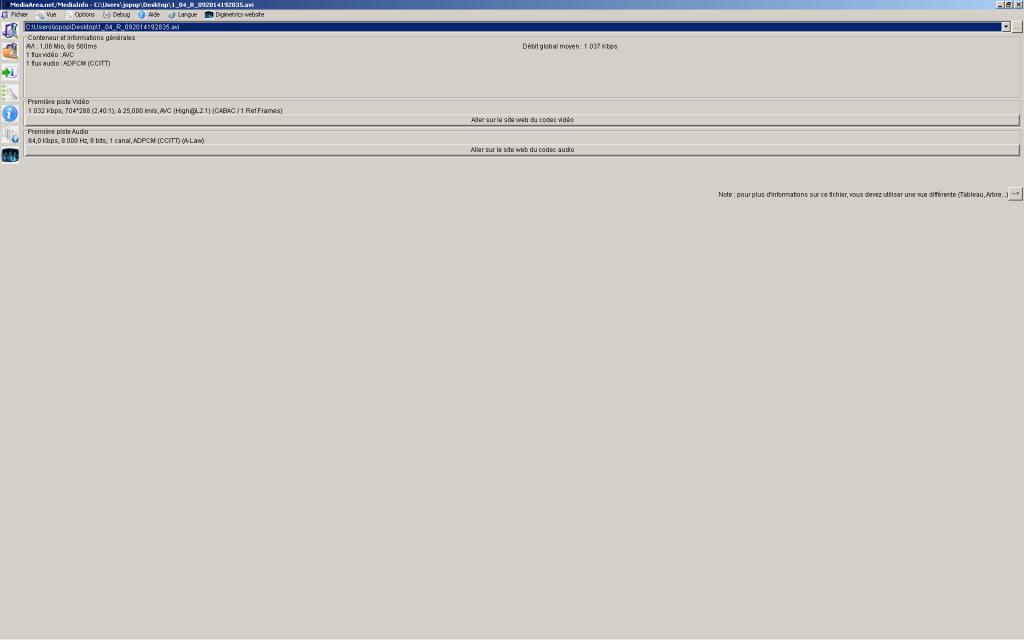This screenshot has width=1024, height=640.
Task: Open the Debug menu
Action: click(117, 14)
